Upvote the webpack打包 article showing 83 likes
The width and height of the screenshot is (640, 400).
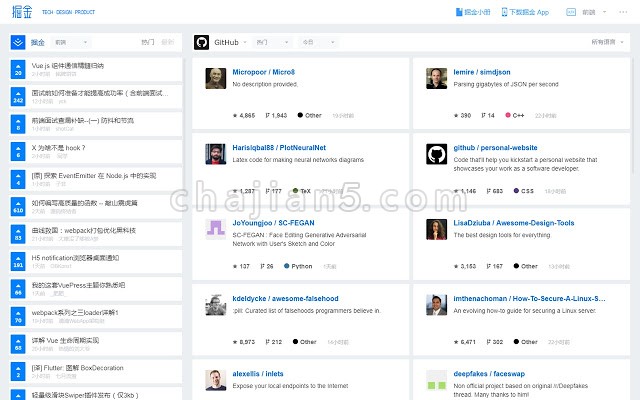coord(18,234)
